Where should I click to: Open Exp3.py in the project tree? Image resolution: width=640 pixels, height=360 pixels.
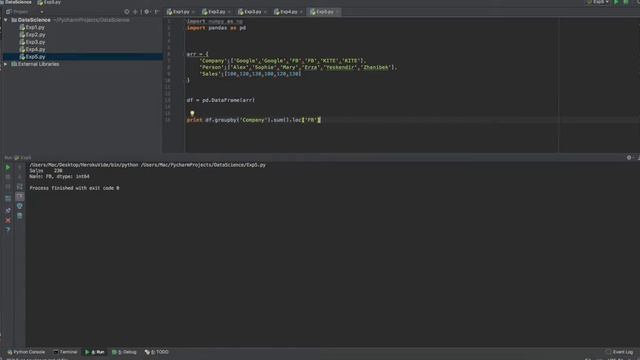click(x=32, y=42)
